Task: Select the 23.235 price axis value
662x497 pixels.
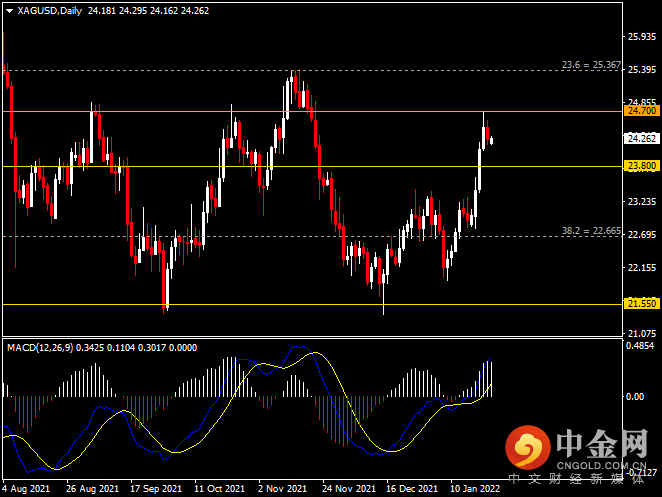Action: pos(642,202)
